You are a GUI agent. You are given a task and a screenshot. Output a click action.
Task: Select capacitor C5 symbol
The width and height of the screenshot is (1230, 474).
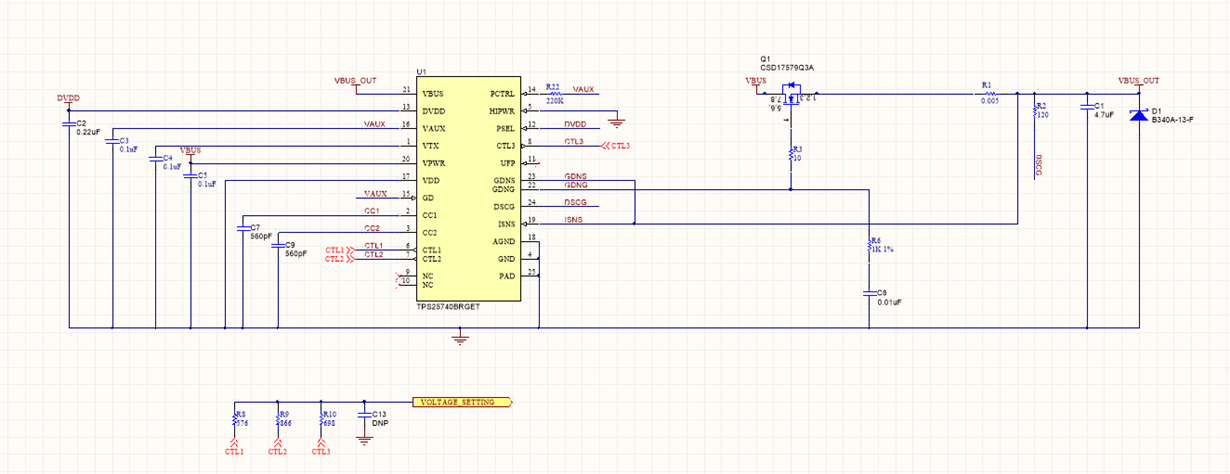(190, 176)
